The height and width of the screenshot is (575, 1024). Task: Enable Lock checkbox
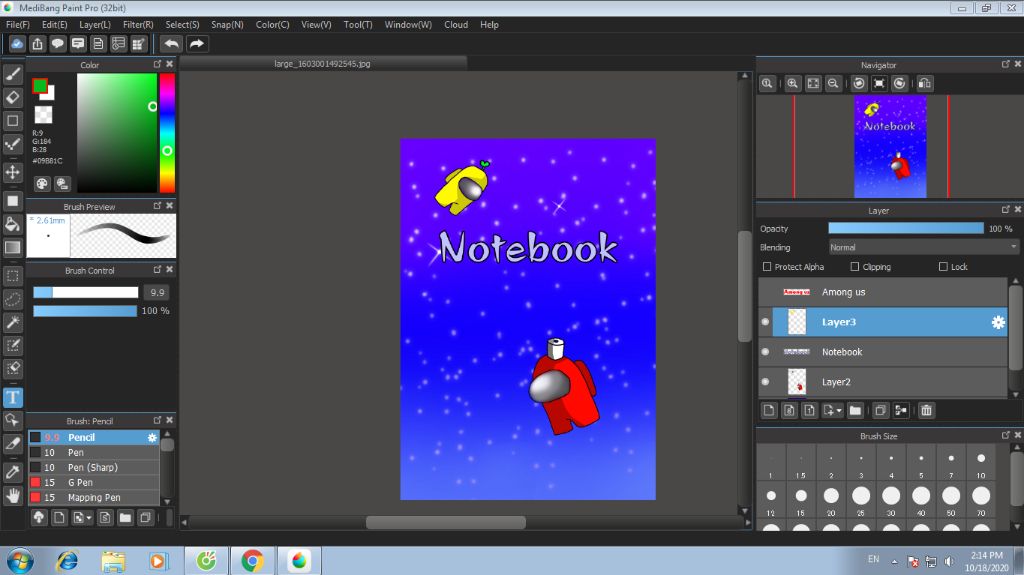pyautogui.click(x=943, y=267)
